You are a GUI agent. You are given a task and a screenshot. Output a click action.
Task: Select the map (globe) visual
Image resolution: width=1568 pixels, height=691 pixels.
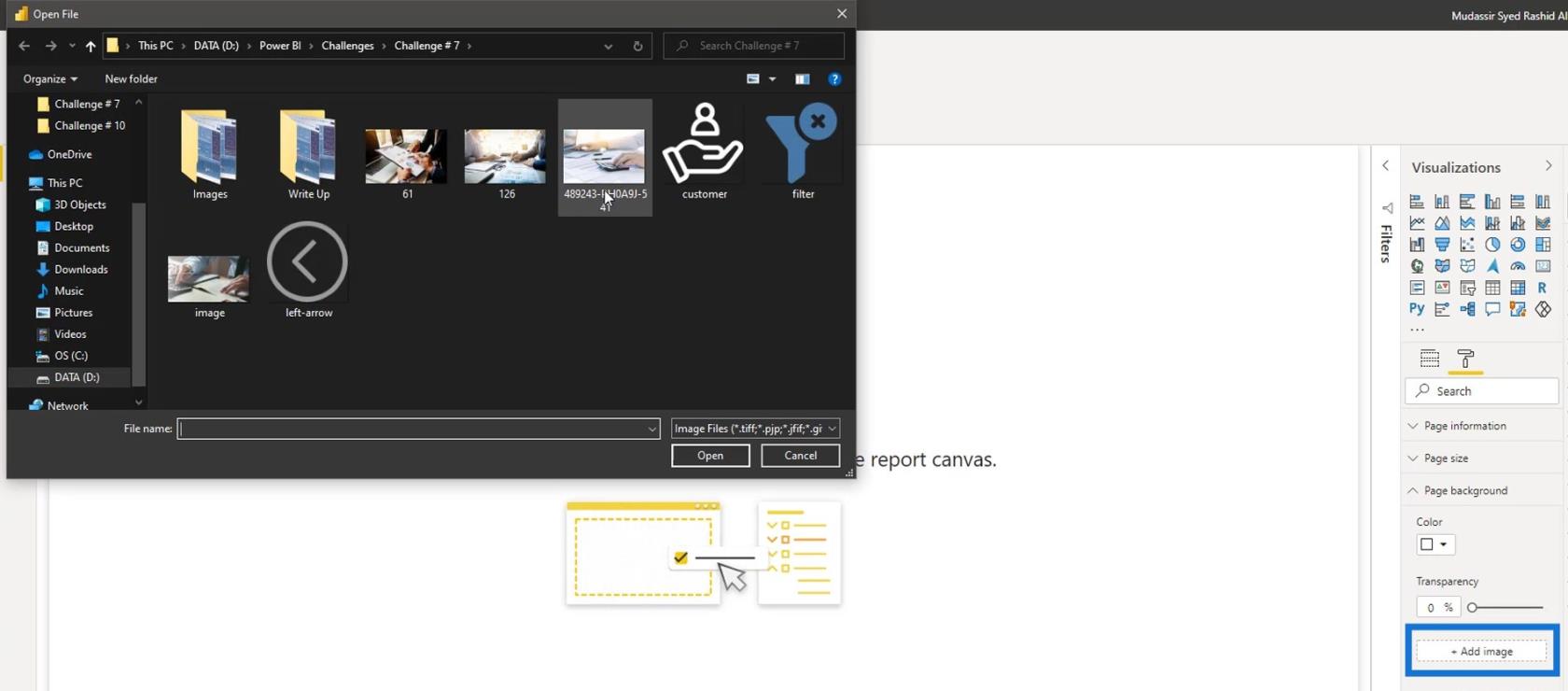point(1417,266)
